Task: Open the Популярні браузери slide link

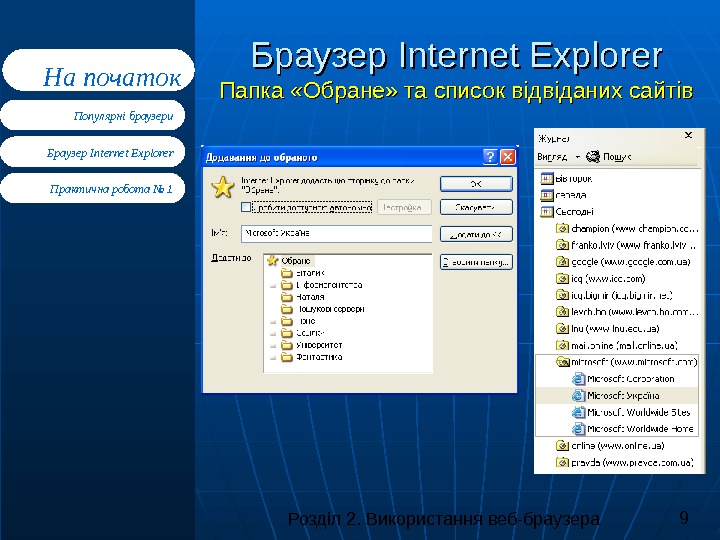Action: pyautogui.click(x=93, y=115)
